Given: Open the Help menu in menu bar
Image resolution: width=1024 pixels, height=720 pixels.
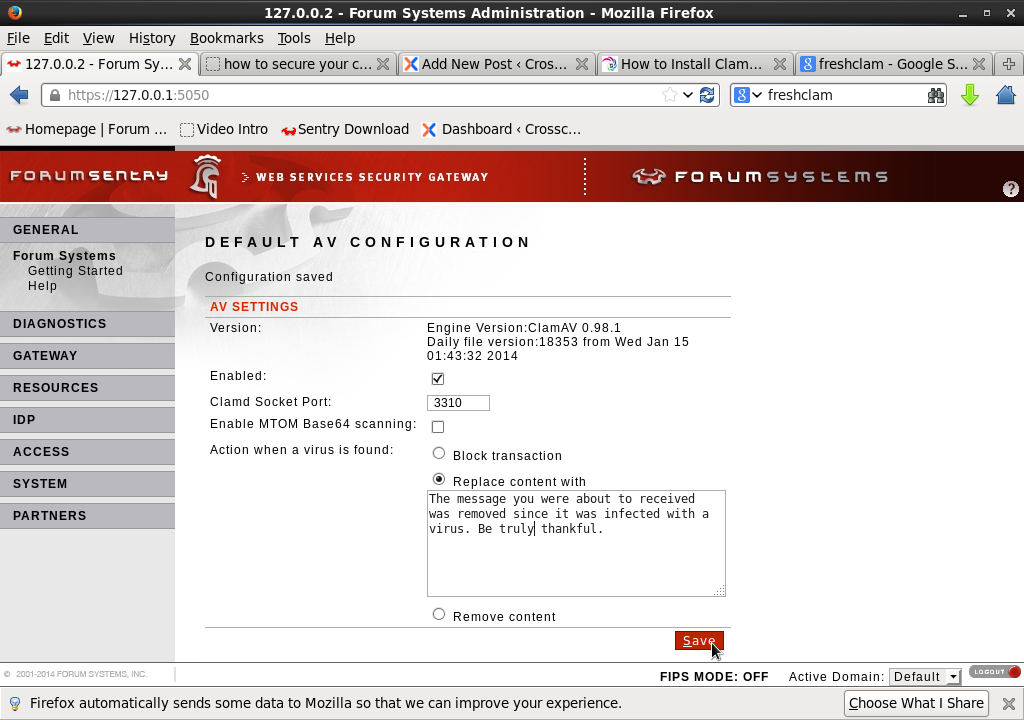Looking at the screenshot, I should tap(340, 38).
